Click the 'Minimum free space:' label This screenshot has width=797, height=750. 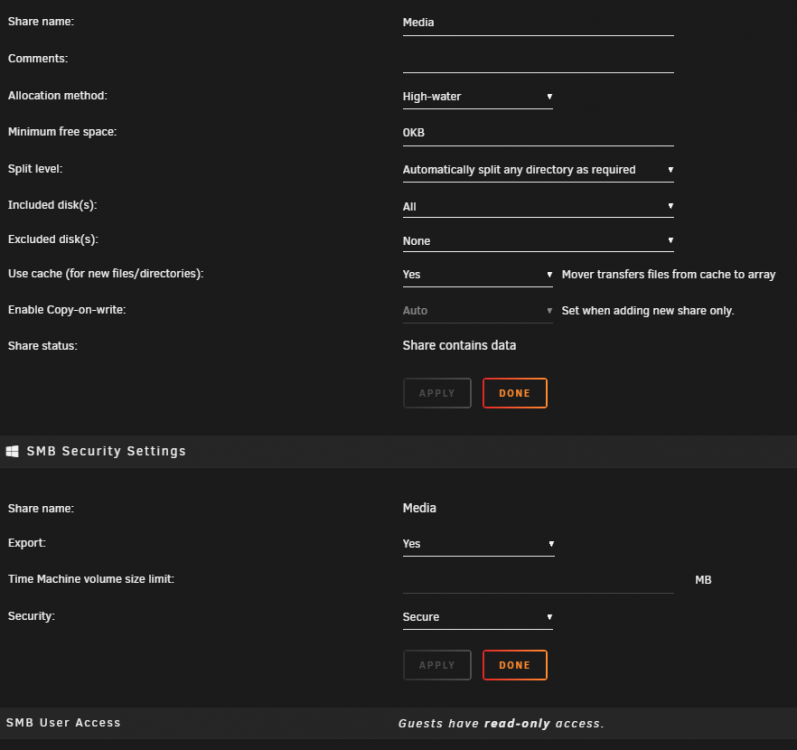click(62, 132)
